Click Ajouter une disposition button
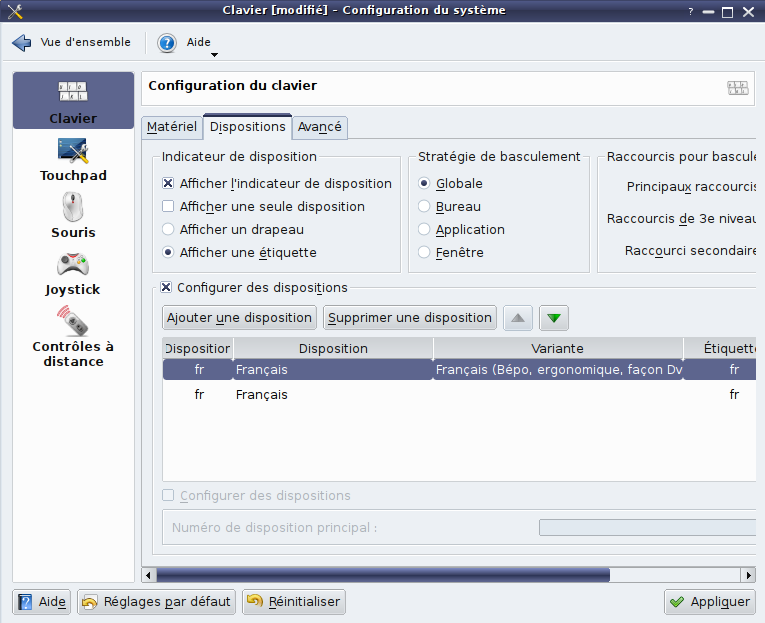The width and height of the screenshot is (765, 623). [239, 318]
